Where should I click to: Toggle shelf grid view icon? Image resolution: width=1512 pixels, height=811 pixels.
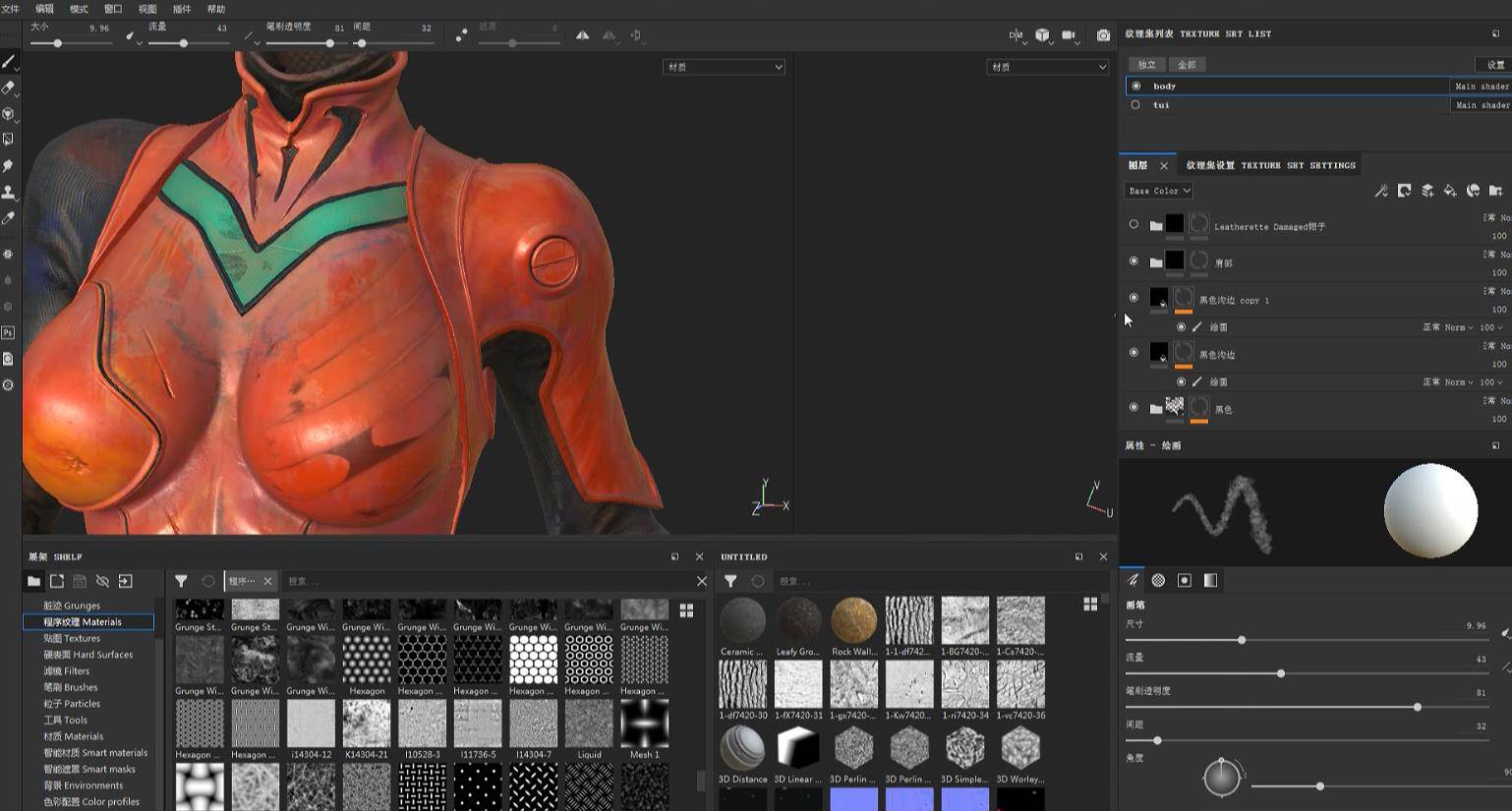click(x=686, y=610)
